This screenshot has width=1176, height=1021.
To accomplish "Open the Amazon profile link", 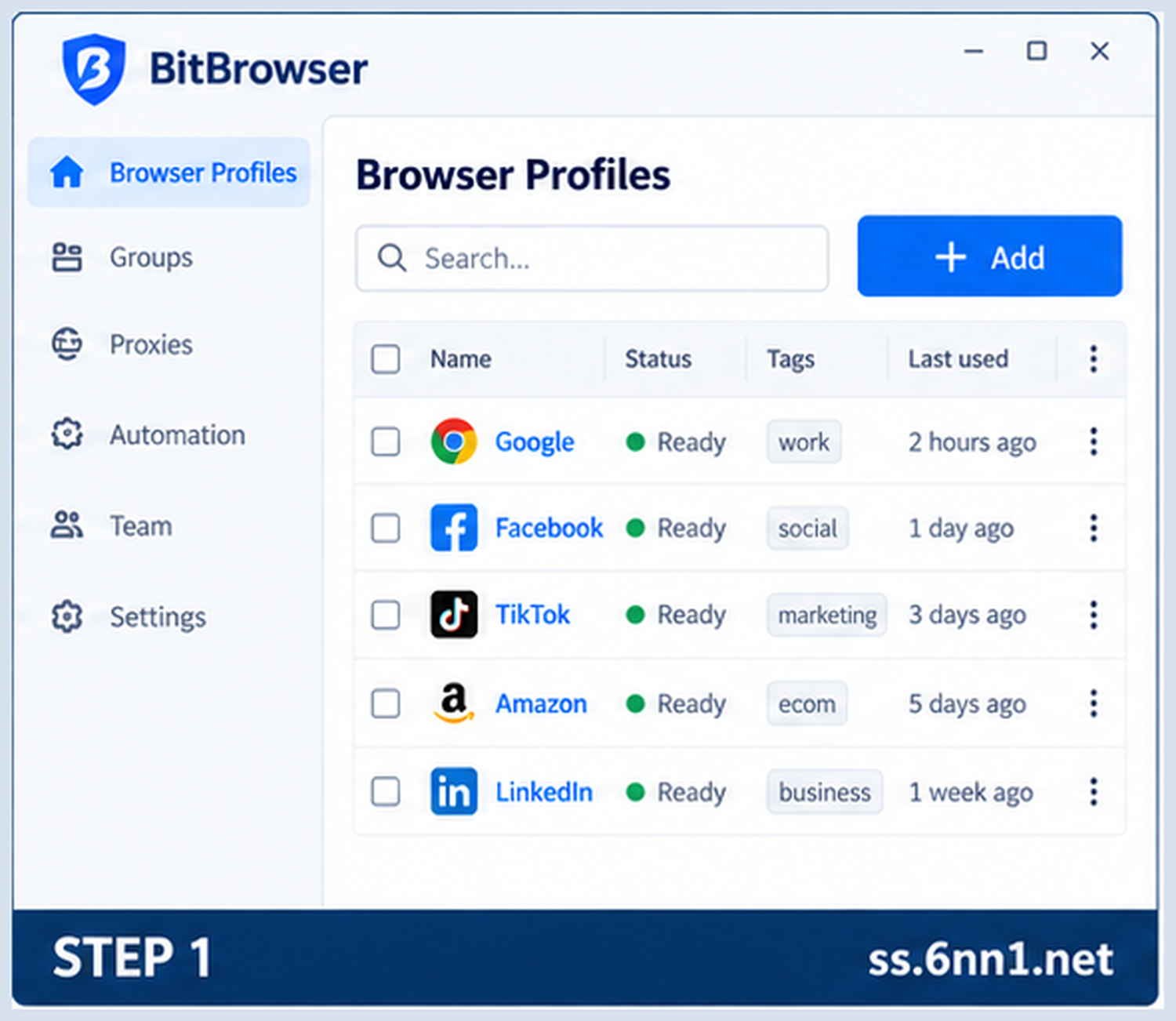I will [541, 703].
